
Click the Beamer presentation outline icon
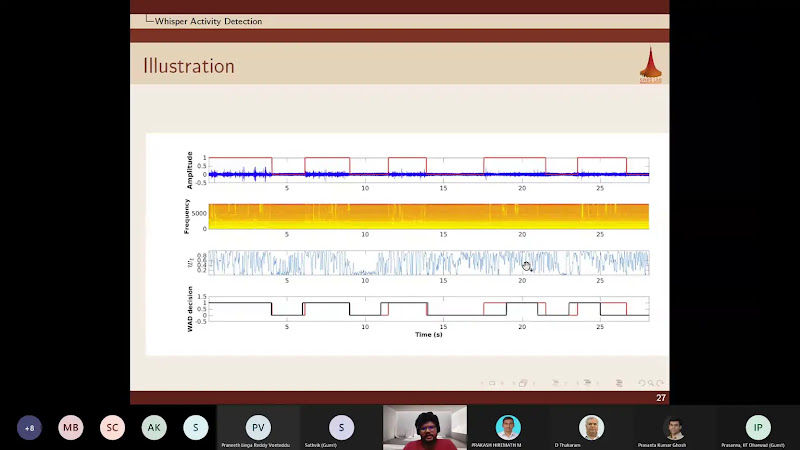pyautogui.click(x=619, y=383)
